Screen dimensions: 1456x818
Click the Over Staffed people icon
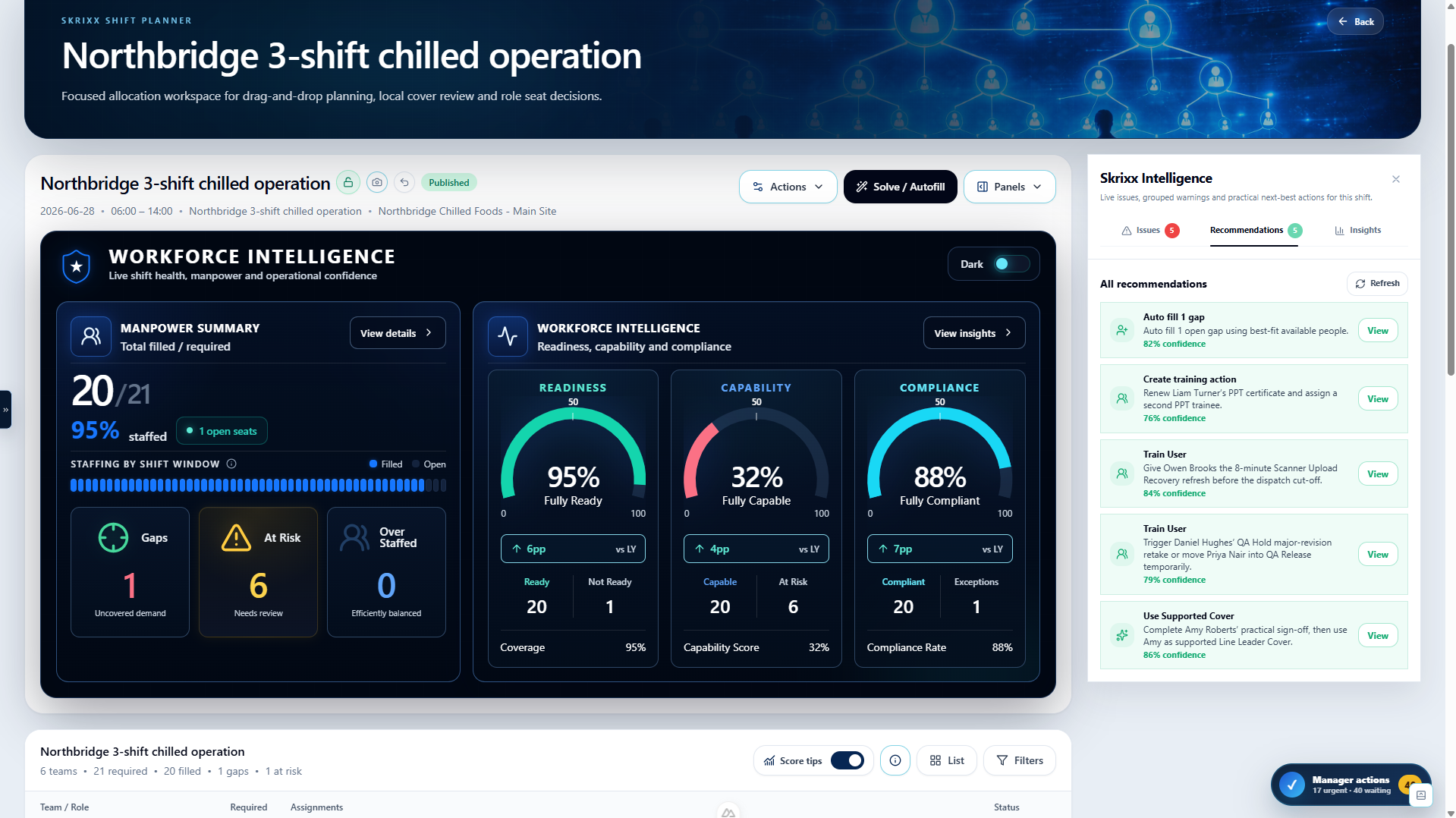[354, 538]
